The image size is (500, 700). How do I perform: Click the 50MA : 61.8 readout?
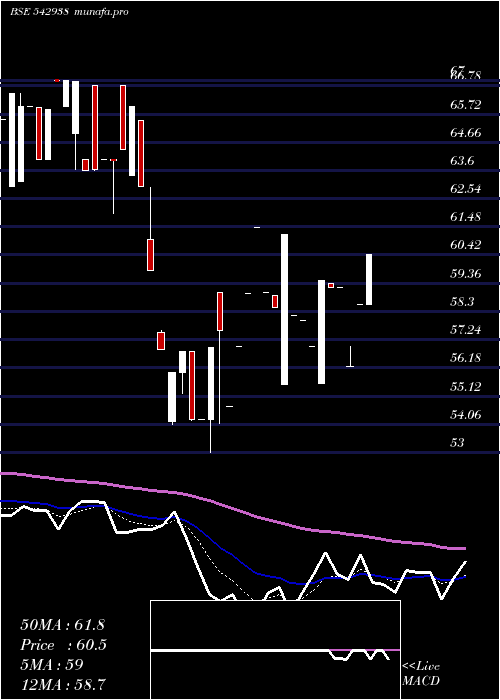pos(62,625)
